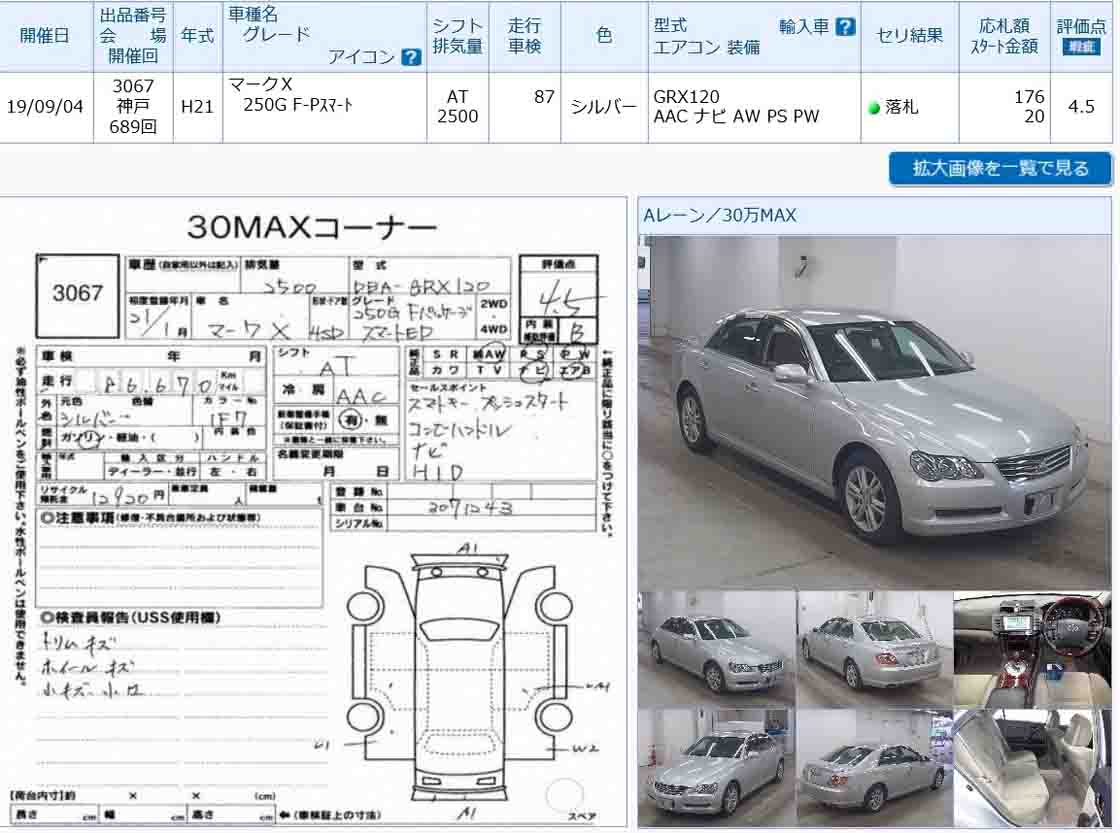
Task: Open the help icon next to アイコン
Action: point(411,57)
